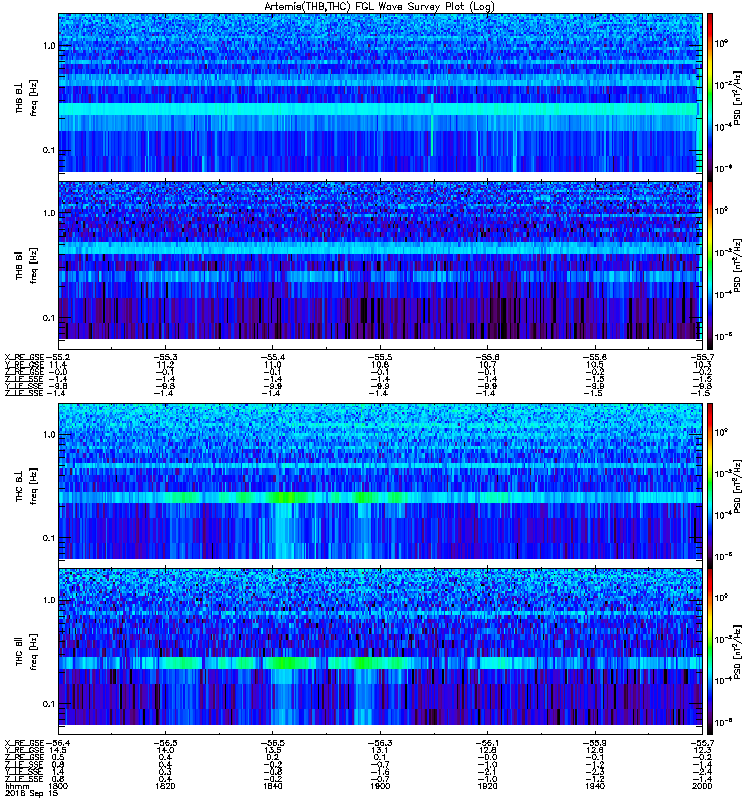Image resolution: width=750 pixels, height=800 pixels.
Task: Click the 'hhmm' time axis label
Action: [x=16, y=786]
